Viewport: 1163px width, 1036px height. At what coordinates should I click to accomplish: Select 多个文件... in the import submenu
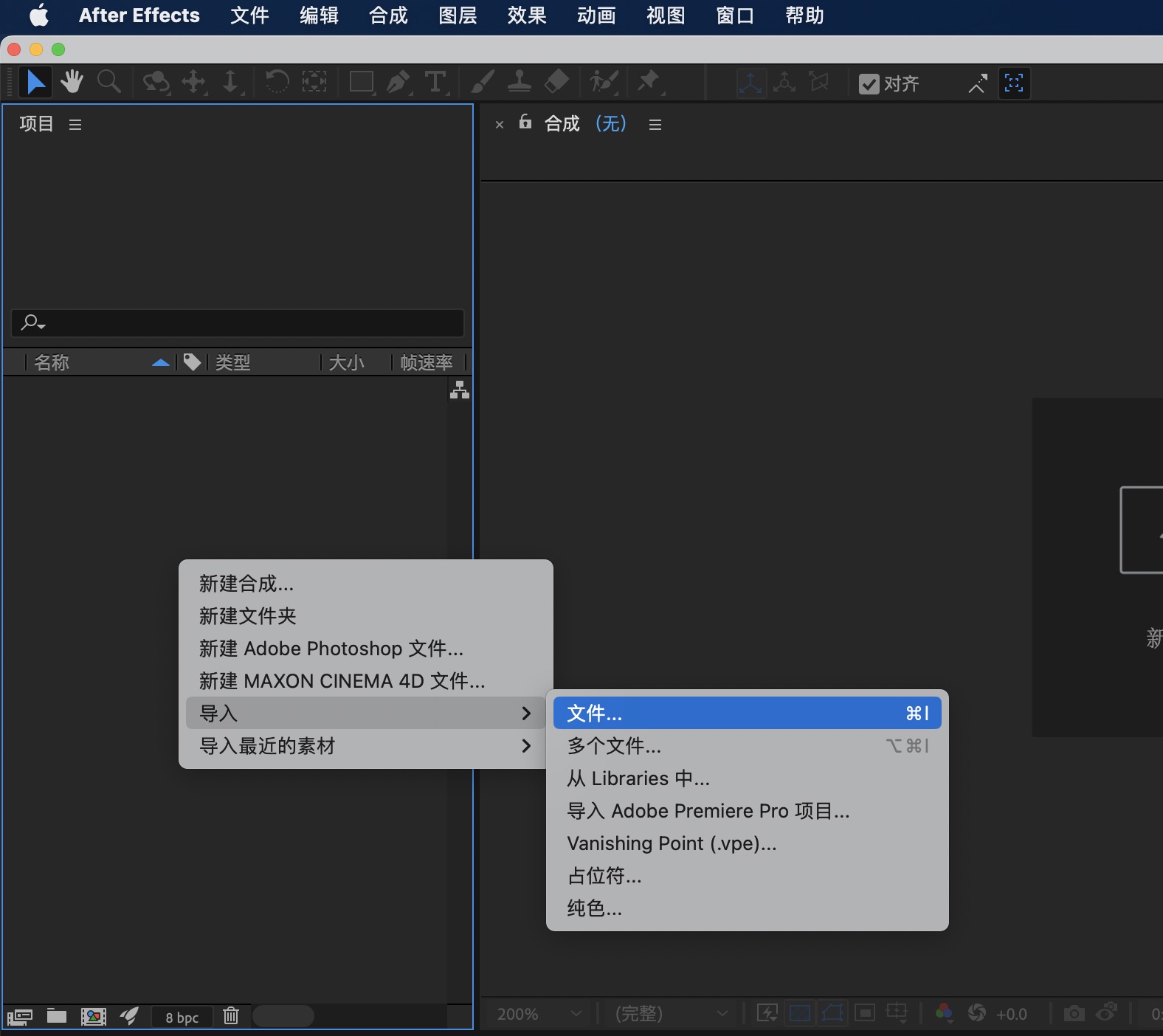[x=748, y=746]
